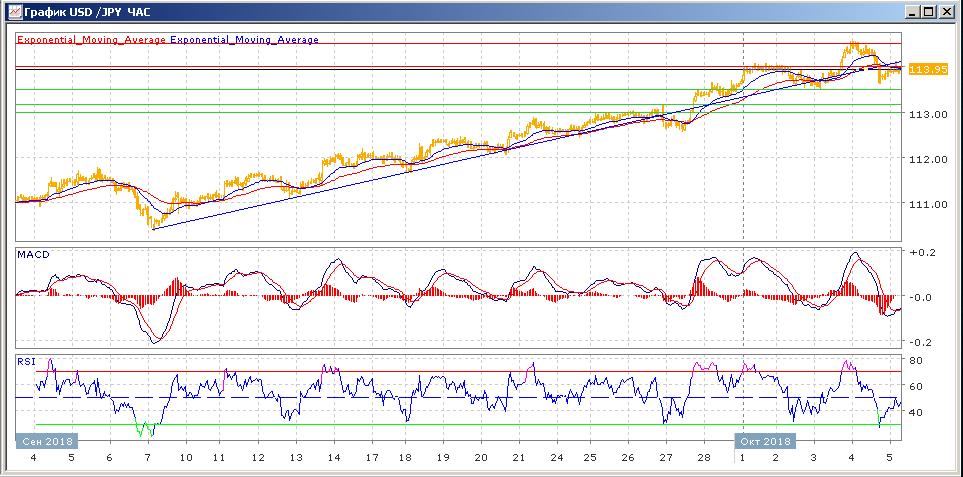Click date label 24 on time axis
The width and height of the screenshot is (963, 477).
[x=558, y=458]
